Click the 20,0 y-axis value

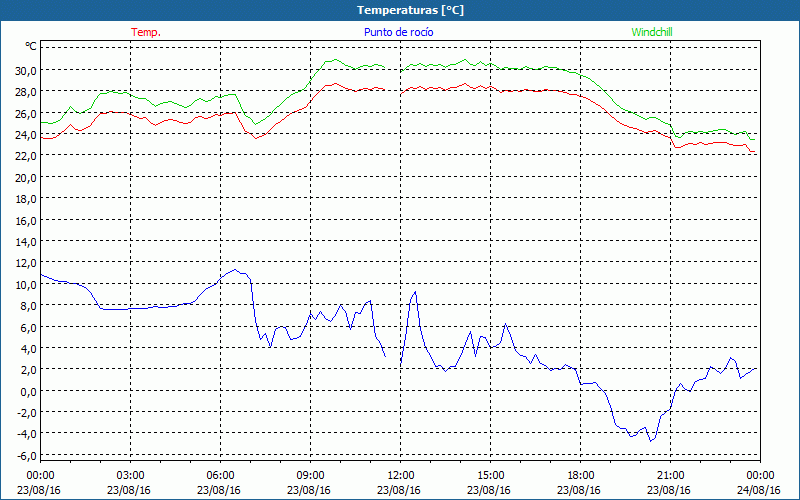27,178
